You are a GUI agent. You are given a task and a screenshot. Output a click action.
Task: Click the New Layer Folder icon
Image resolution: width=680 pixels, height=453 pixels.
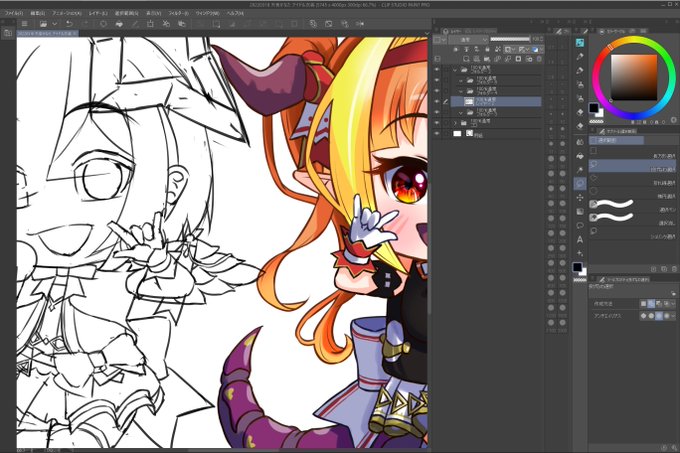click(x=487, y=59)
